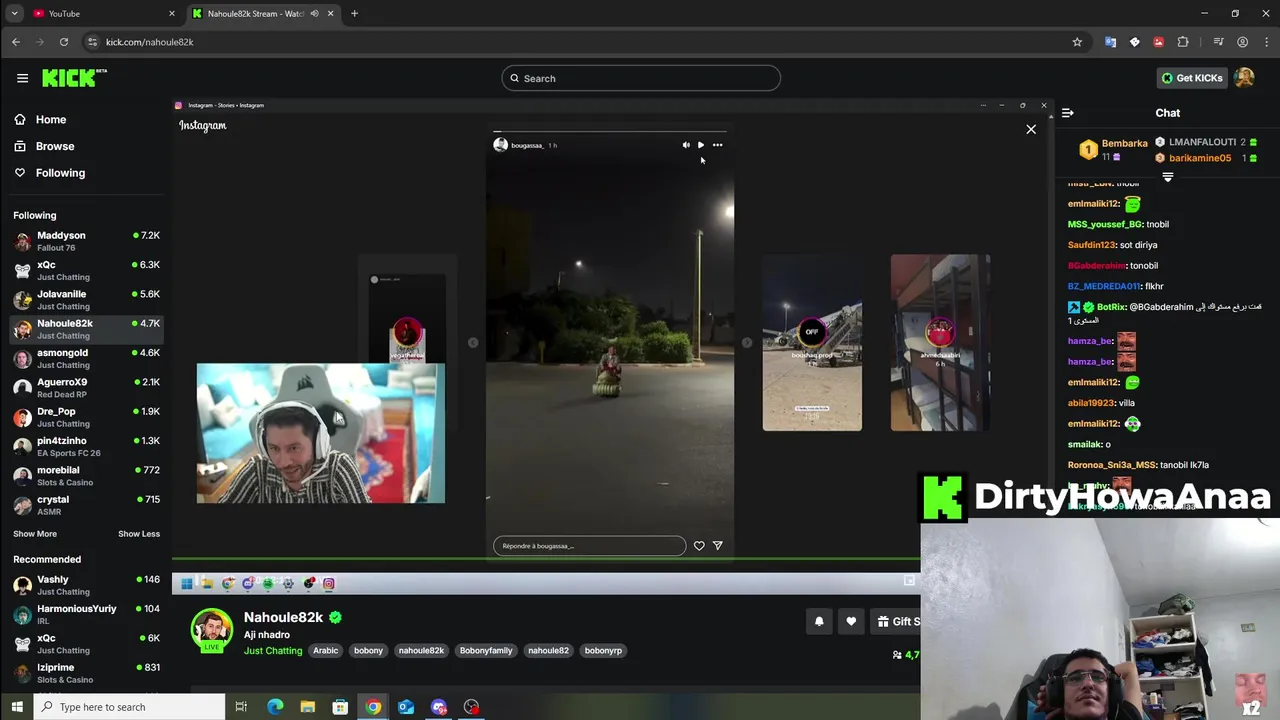Click the Chrome address bar
The width and height of the screenshot is (1280, 720).
click(580, 42)
